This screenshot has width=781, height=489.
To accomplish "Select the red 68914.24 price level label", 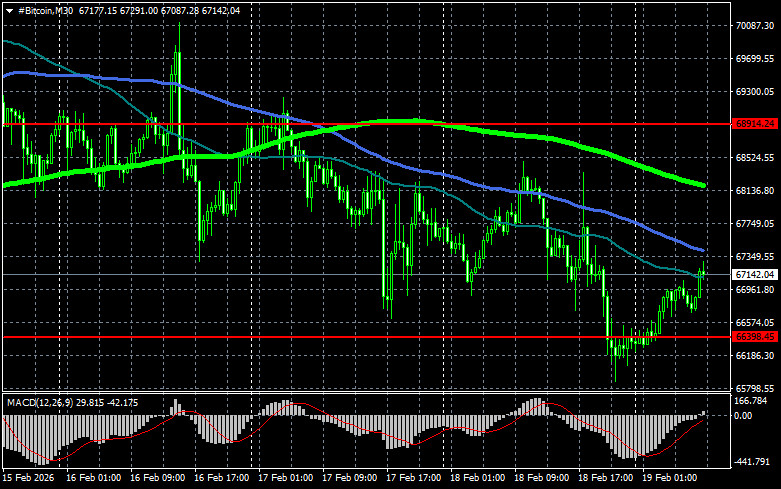I will [755, 124].
